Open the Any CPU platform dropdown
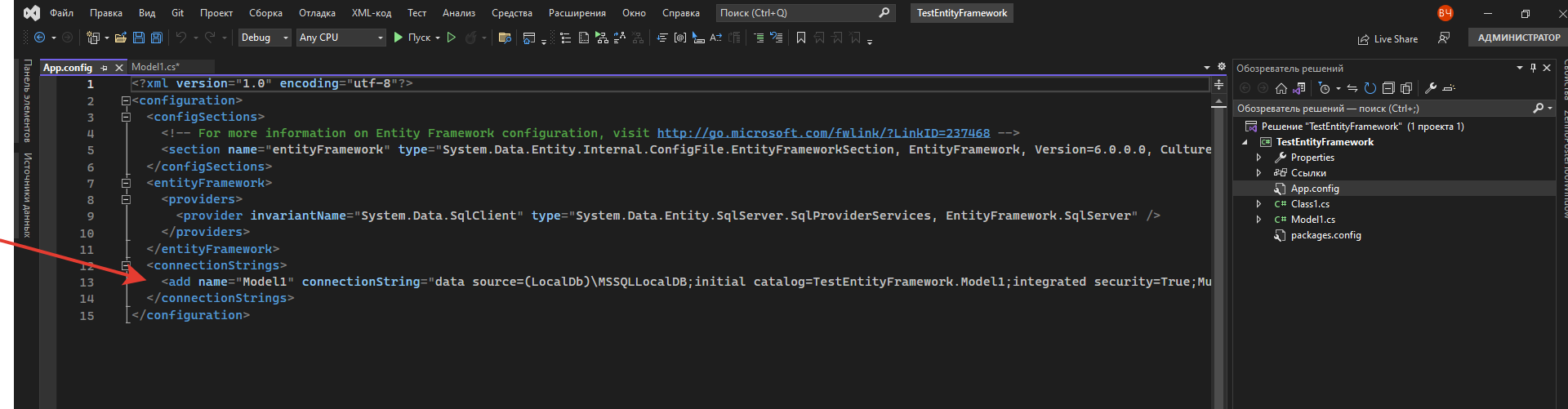 click(341, 38)
